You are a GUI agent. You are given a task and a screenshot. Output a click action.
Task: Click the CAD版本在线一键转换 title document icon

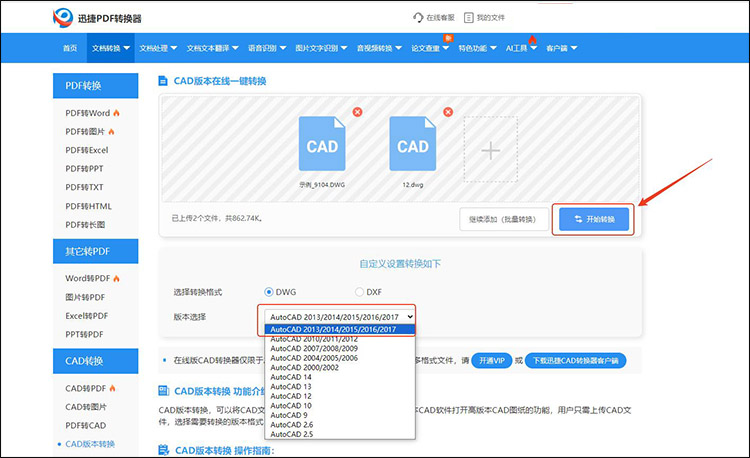(163, 81)
